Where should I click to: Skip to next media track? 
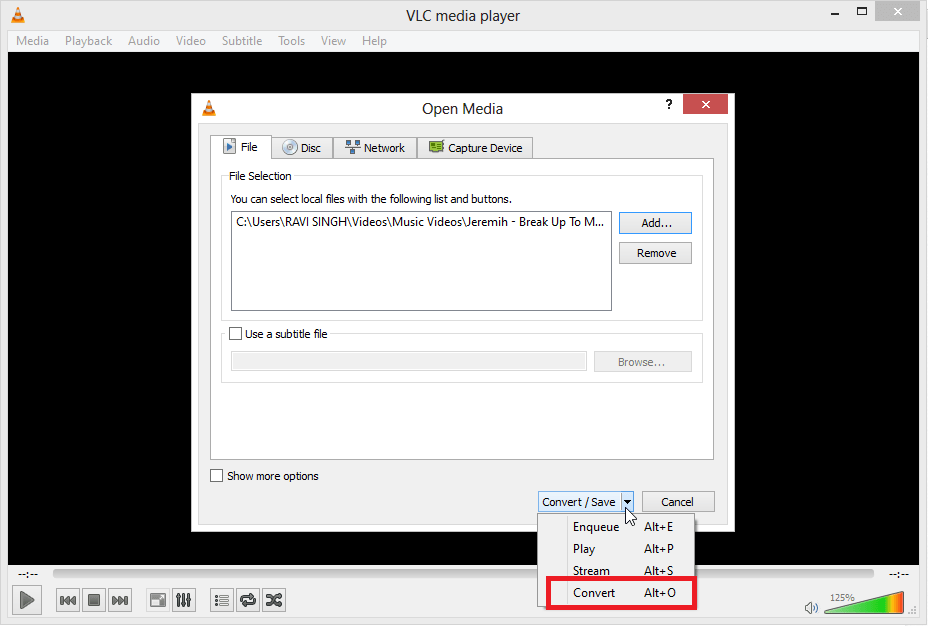click(120, 601)
